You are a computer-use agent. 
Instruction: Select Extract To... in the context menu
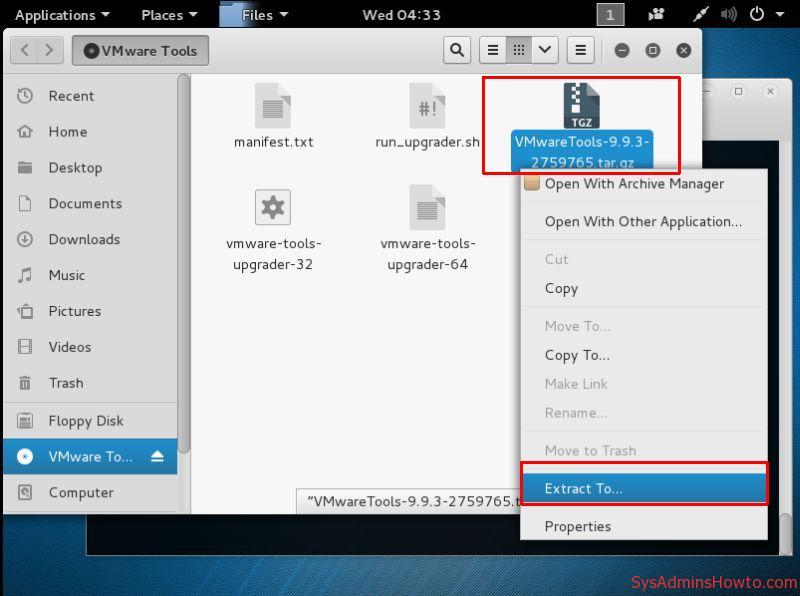click(644, 488)
